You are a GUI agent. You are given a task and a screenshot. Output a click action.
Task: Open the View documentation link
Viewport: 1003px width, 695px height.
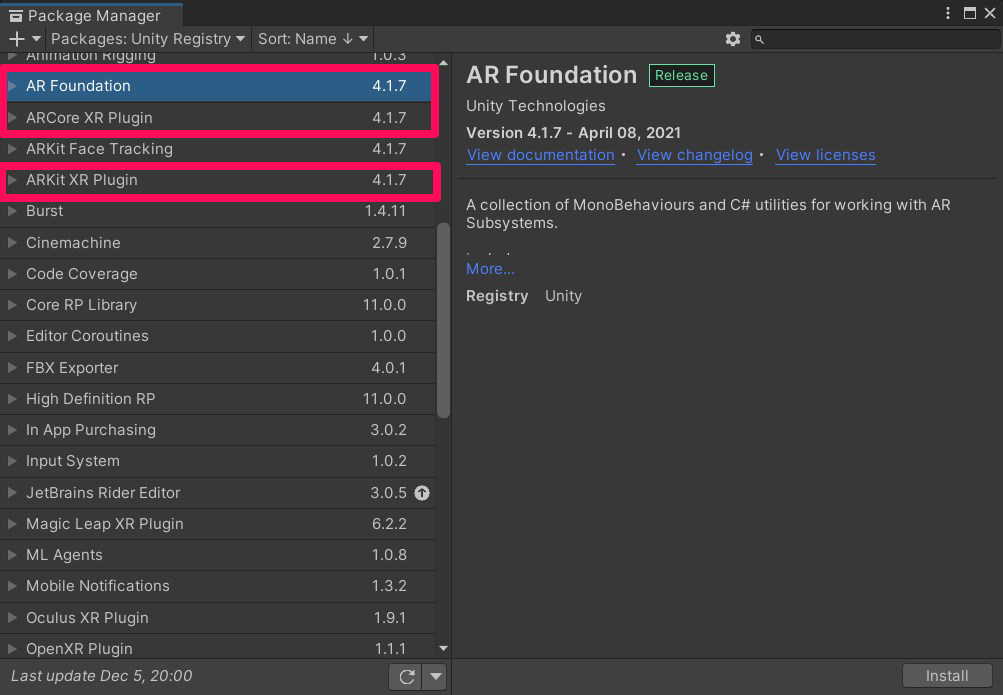pos(540,155)
